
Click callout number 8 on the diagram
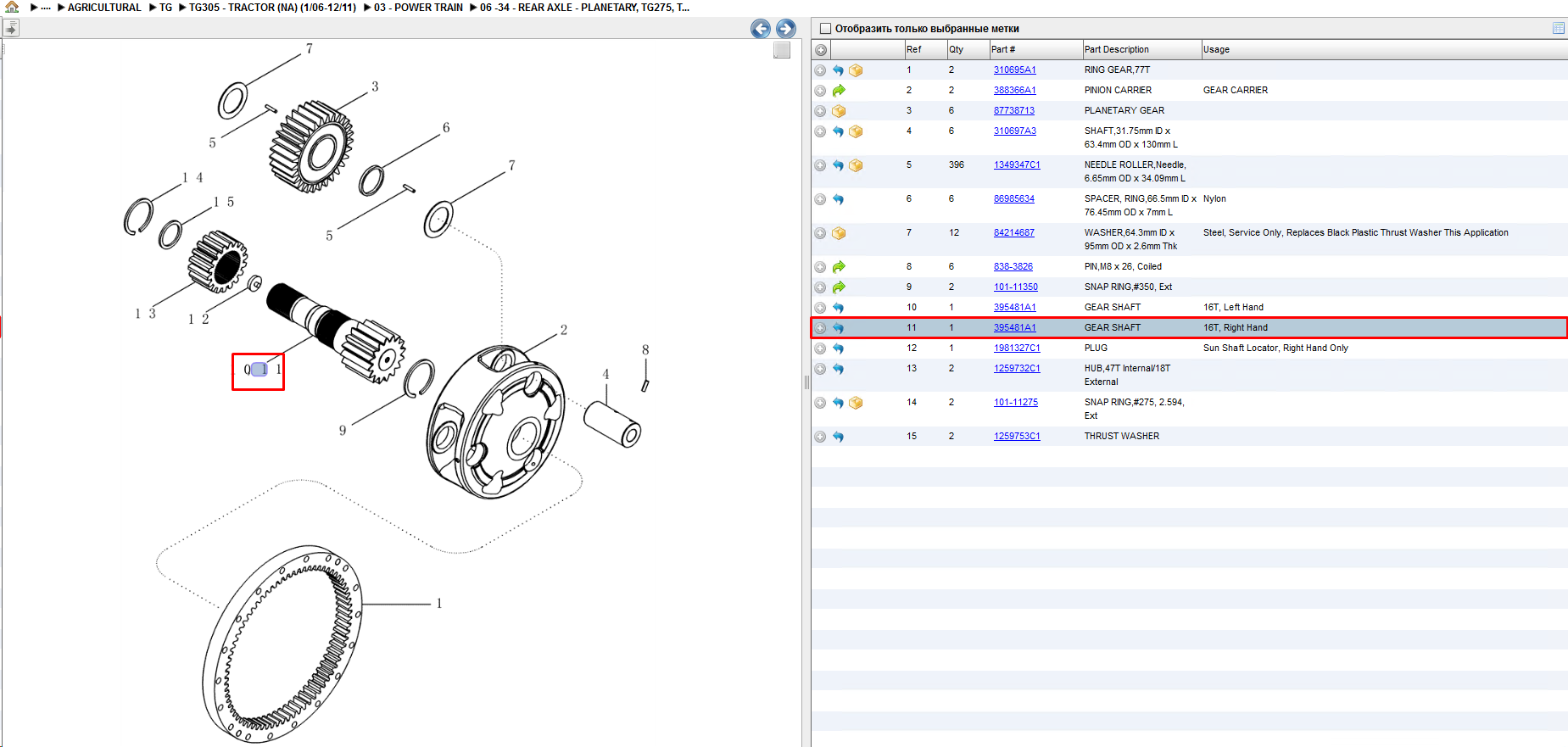[645, 350]
